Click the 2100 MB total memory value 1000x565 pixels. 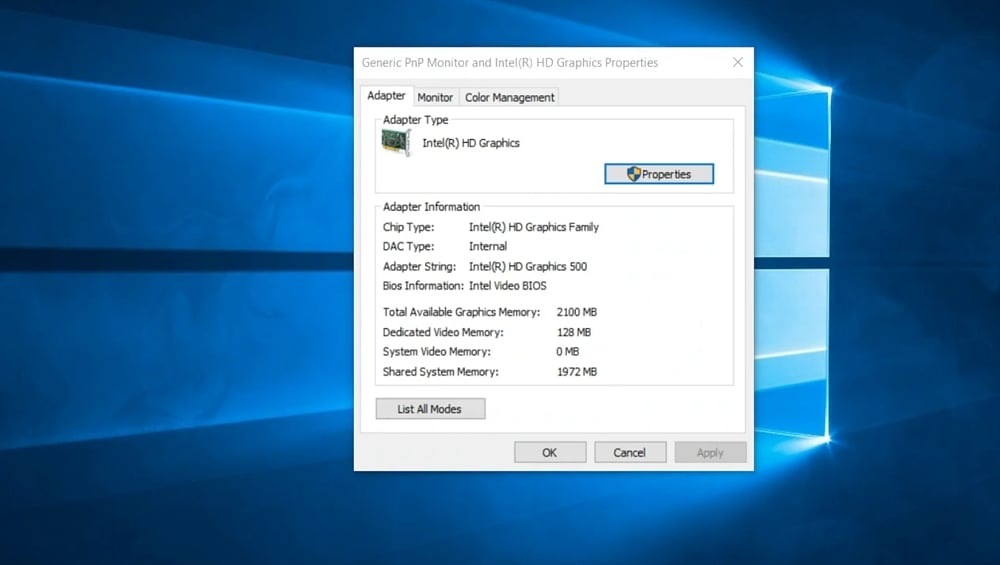[x=577, y=312]
